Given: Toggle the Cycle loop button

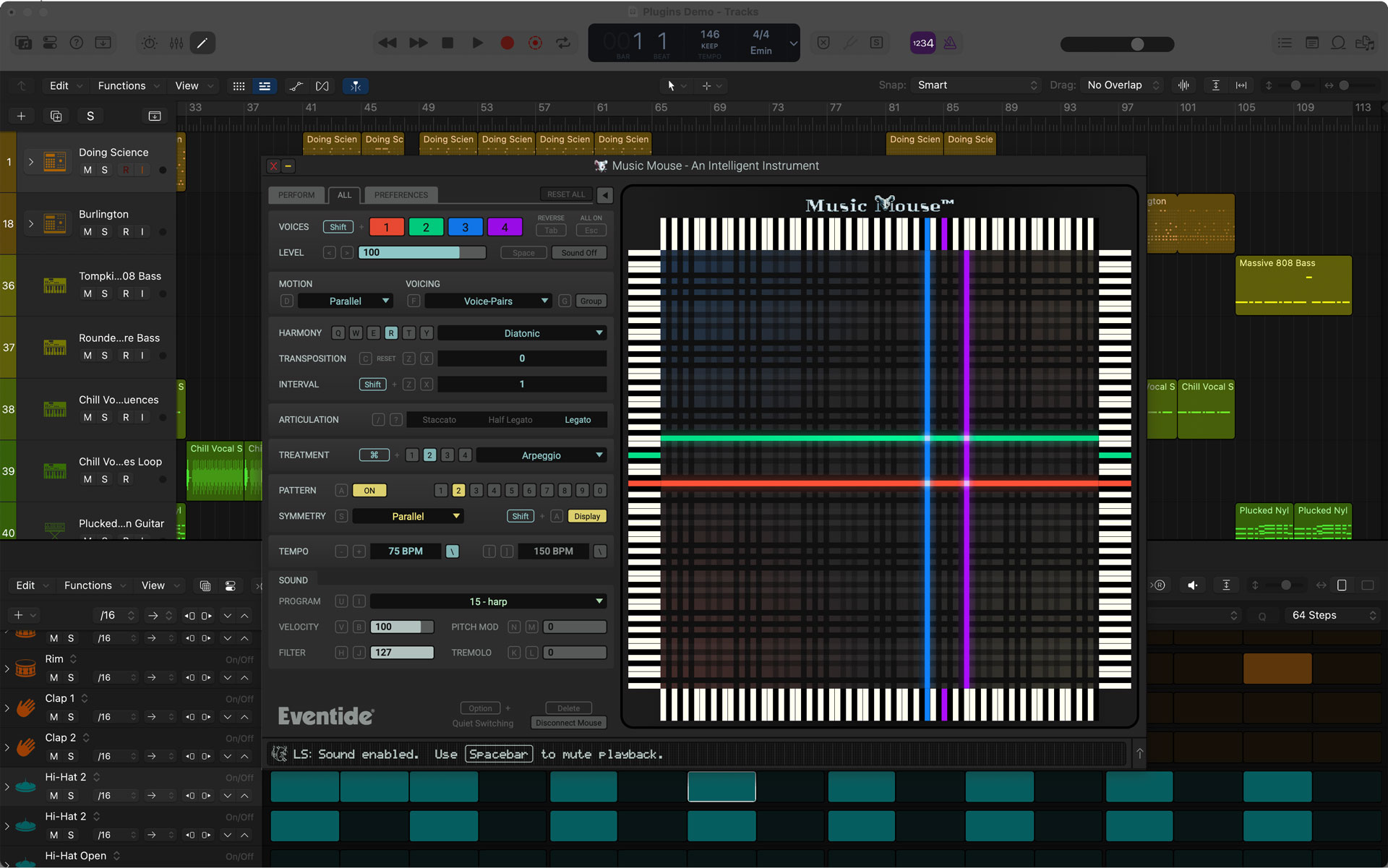Looking at the screenshot, I should click(x=563, y=43).
